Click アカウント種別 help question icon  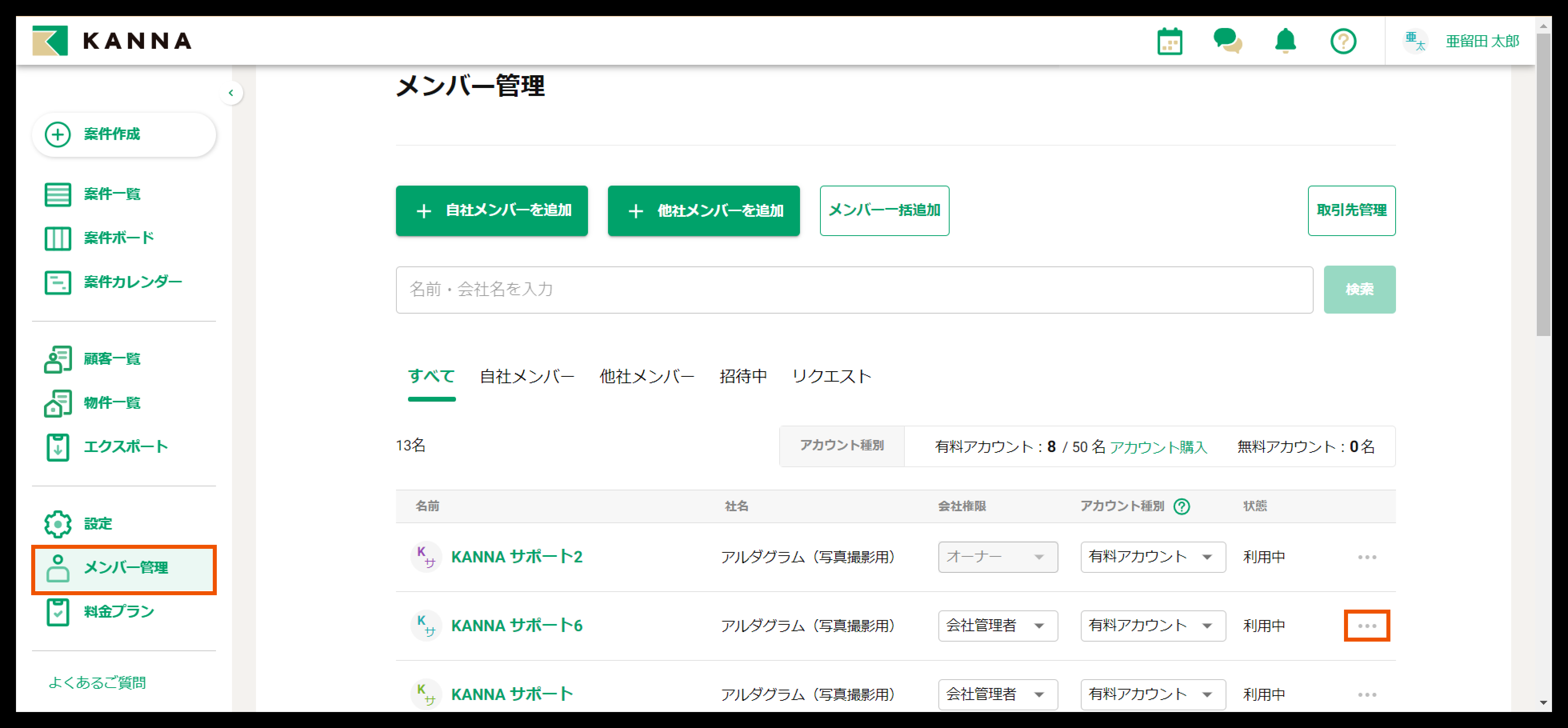click(x=1182, y=506)
